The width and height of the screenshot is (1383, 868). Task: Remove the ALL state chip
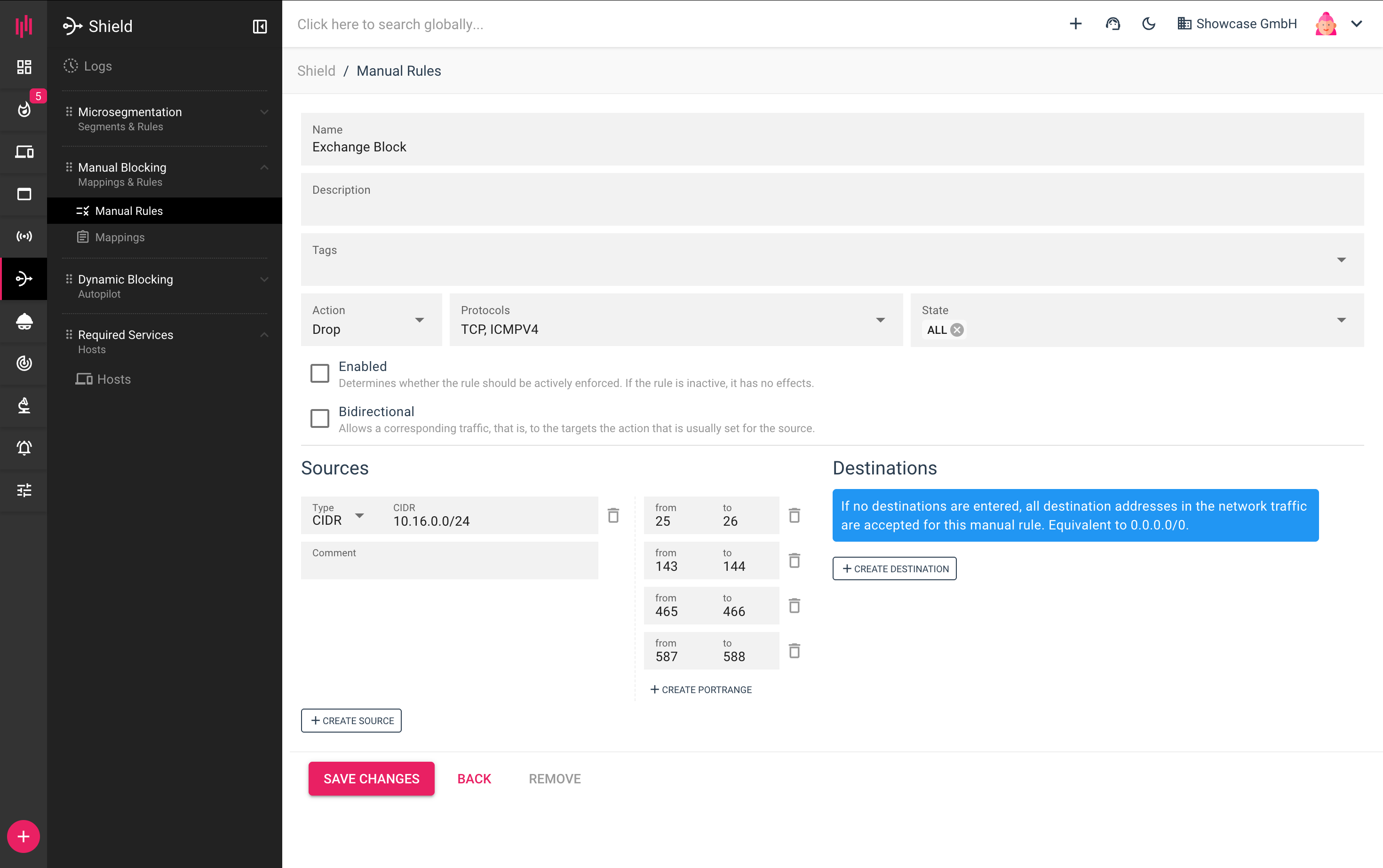coord(957,330)
